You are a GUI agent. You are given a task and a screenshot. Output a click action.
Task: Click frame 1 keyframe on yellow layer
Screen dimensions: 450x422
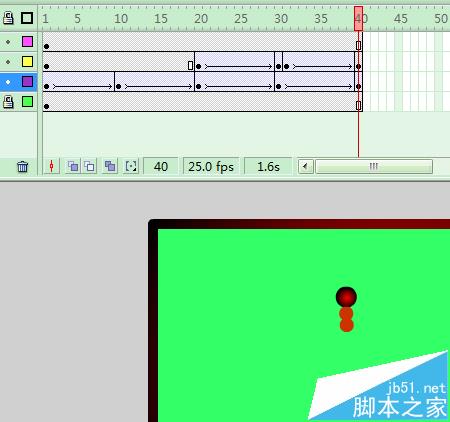47,66
